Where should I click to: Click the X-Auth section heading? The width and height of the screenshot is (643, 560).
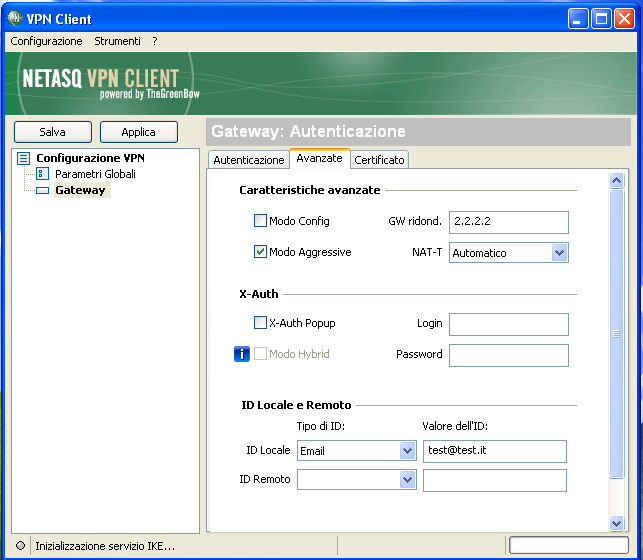point(259,294)
